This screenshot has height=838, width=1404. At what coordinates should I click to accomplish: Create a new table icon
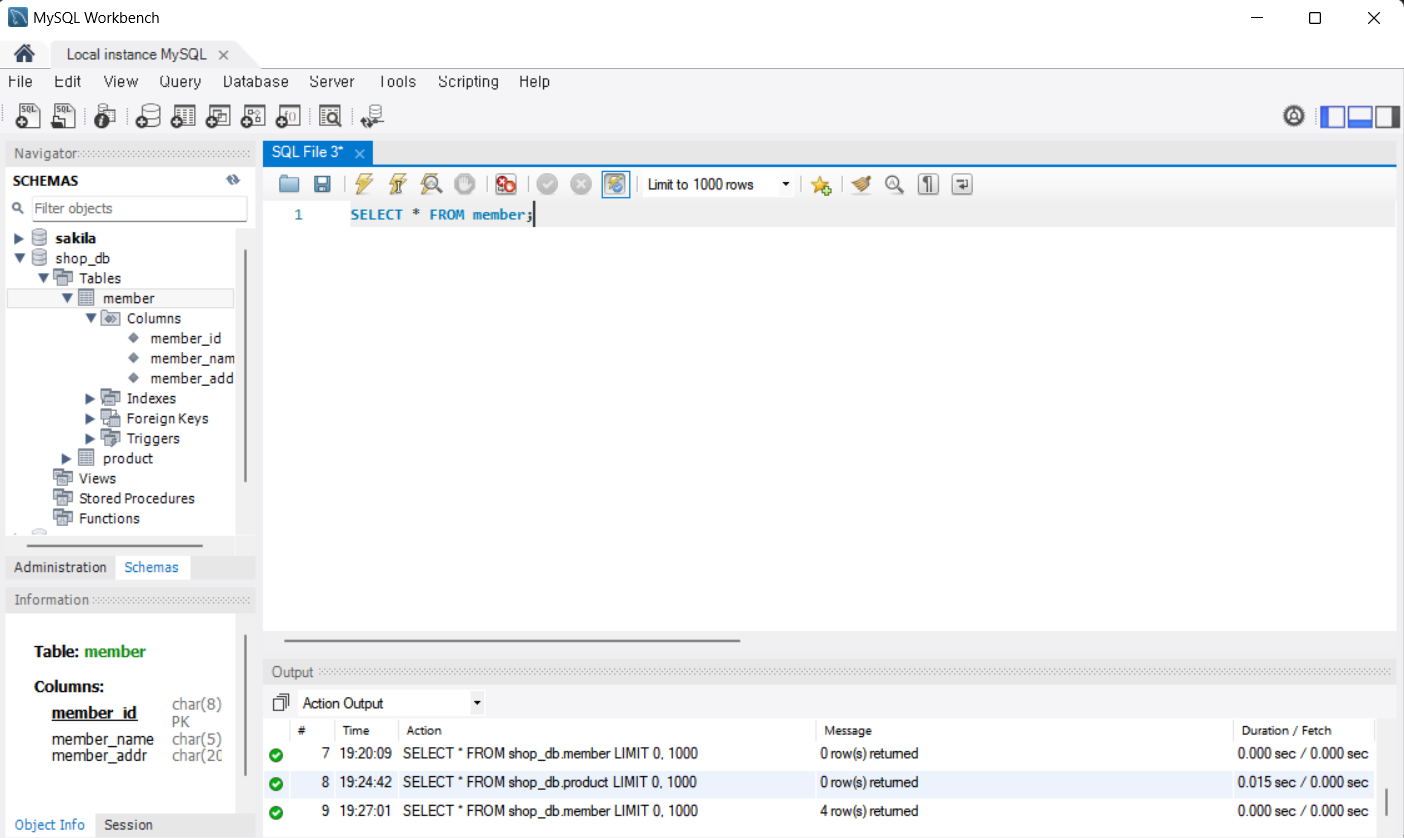click(x=183, y=116)
